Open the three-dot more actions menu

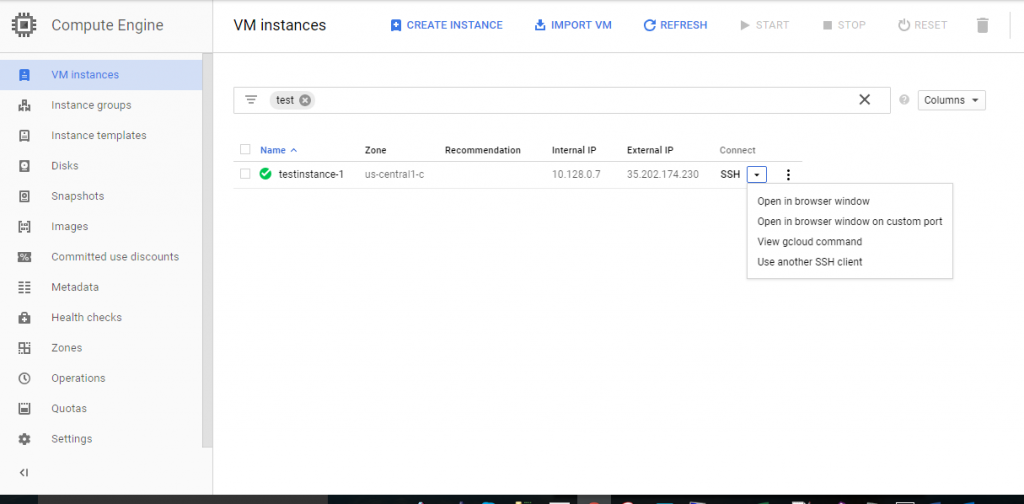click(788, 175)
